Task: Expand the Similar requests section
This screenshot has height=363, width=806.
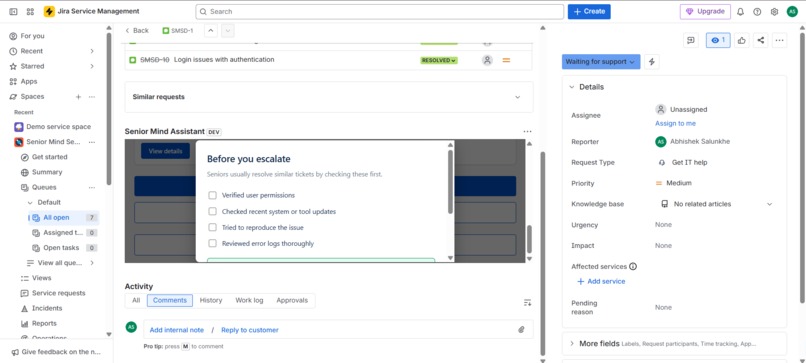Action: click(x=518, y=97)
